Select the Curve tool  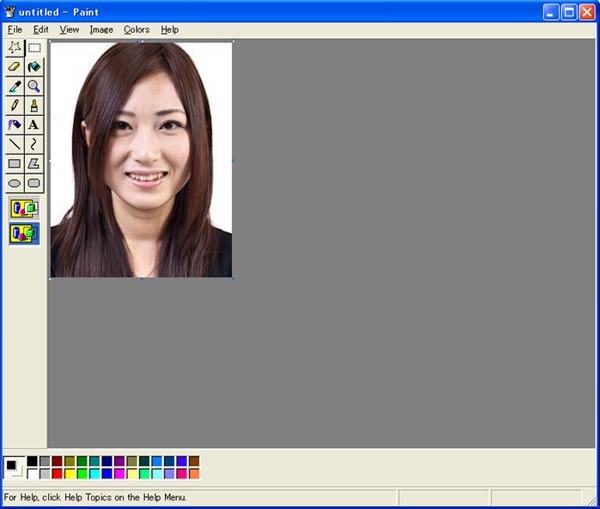coord(34,144)
